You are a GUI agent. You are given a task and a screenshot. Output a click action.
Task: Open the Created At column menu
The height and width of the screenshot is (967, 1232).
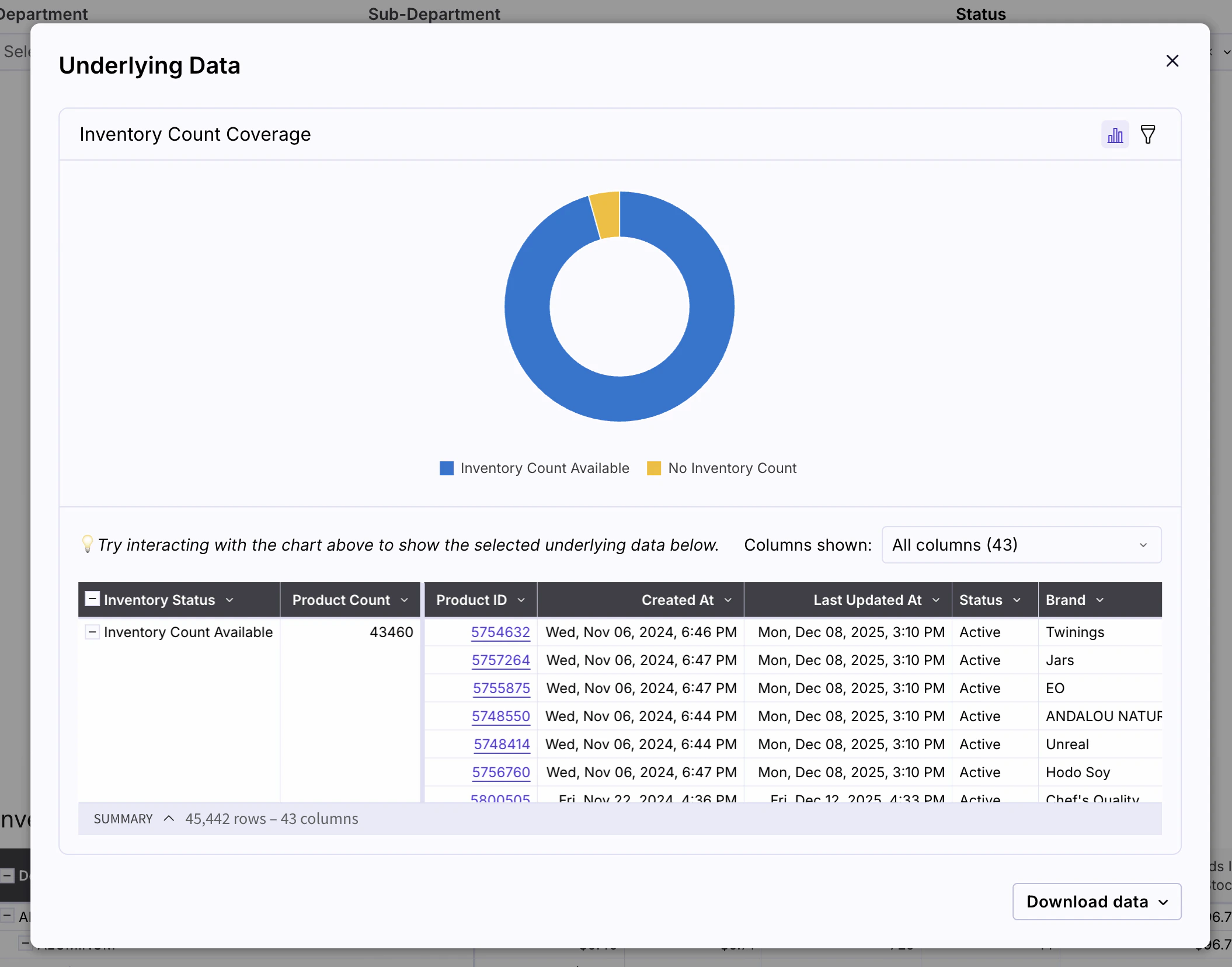(x=728, y=600)
